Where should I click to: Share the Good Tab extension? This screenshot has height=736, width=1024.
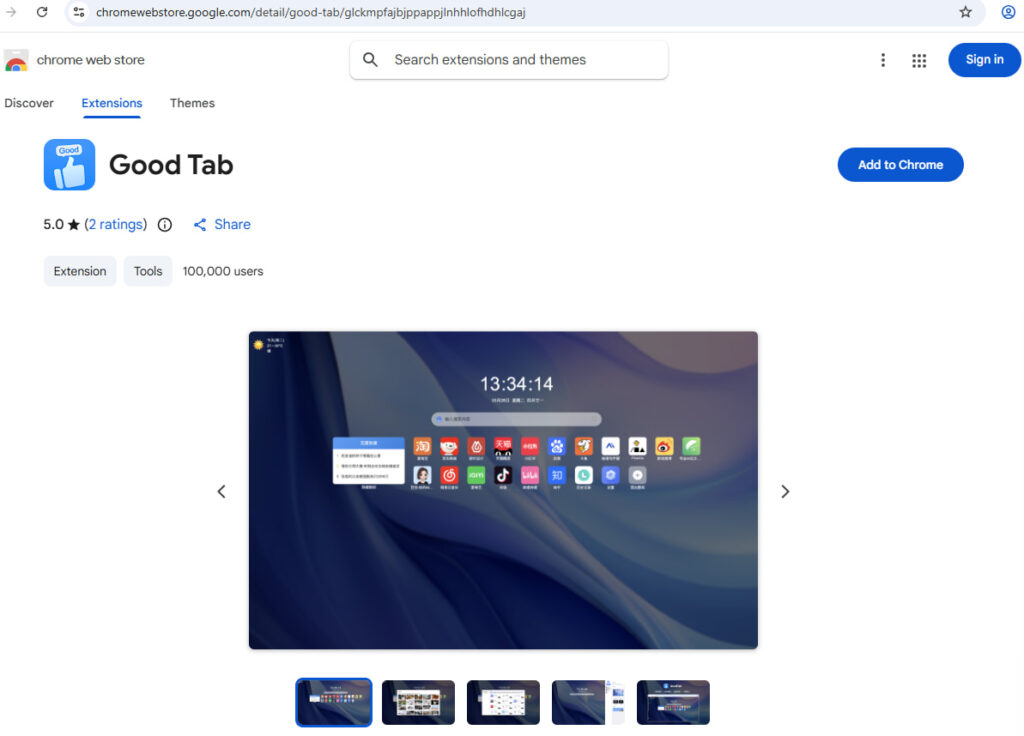pos(222,225)
